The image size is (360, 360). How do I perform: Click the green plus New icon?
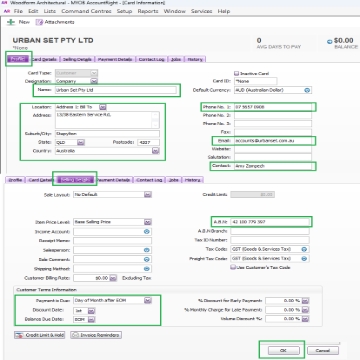point(11,22)
